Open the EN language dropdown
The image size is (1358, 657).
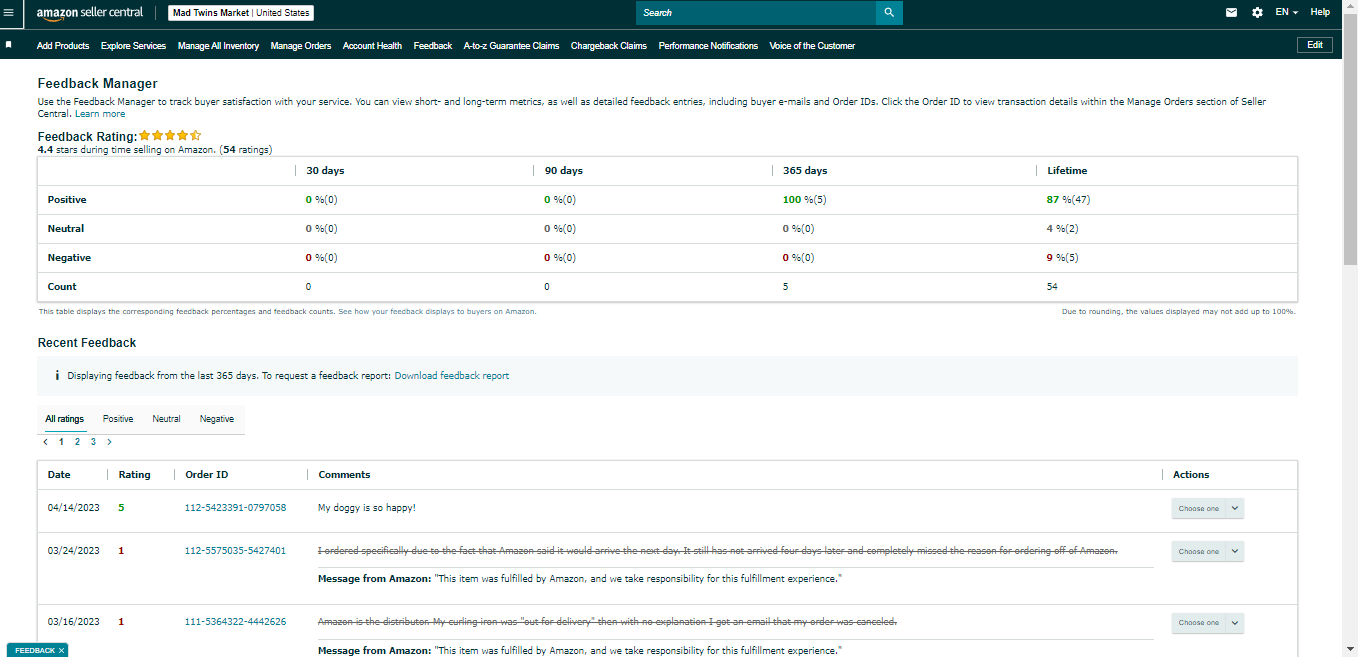click(x=1287, y=13)
